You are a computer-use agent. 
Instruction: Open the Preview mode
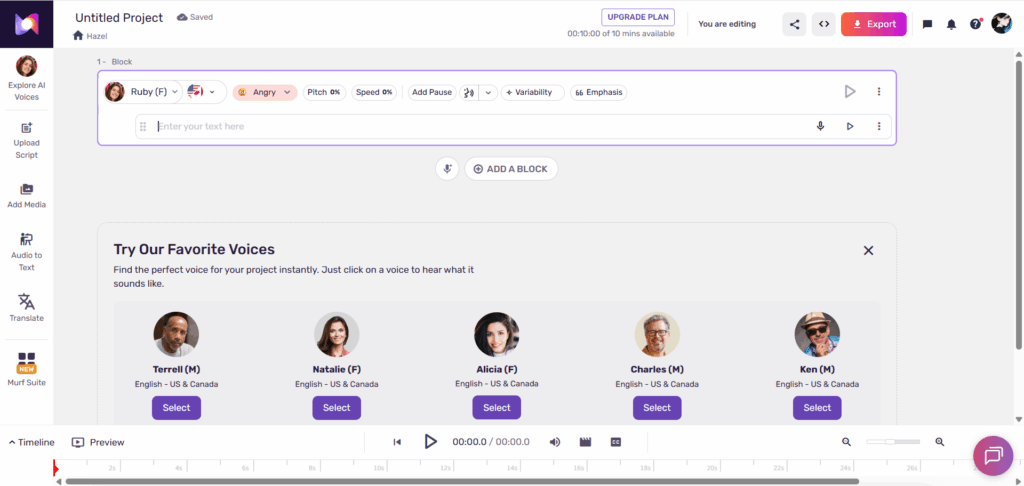coord(98,442)
